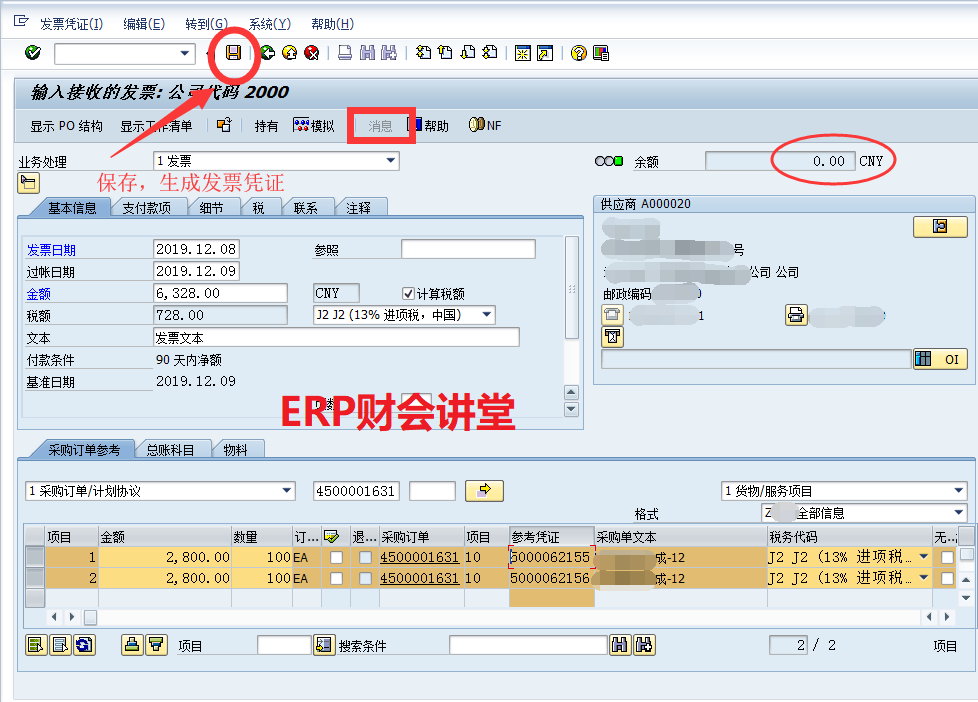Screen dimensions: 978x702
Task: Click the Print icon in the toolbar
Action: tap(345, 53)
